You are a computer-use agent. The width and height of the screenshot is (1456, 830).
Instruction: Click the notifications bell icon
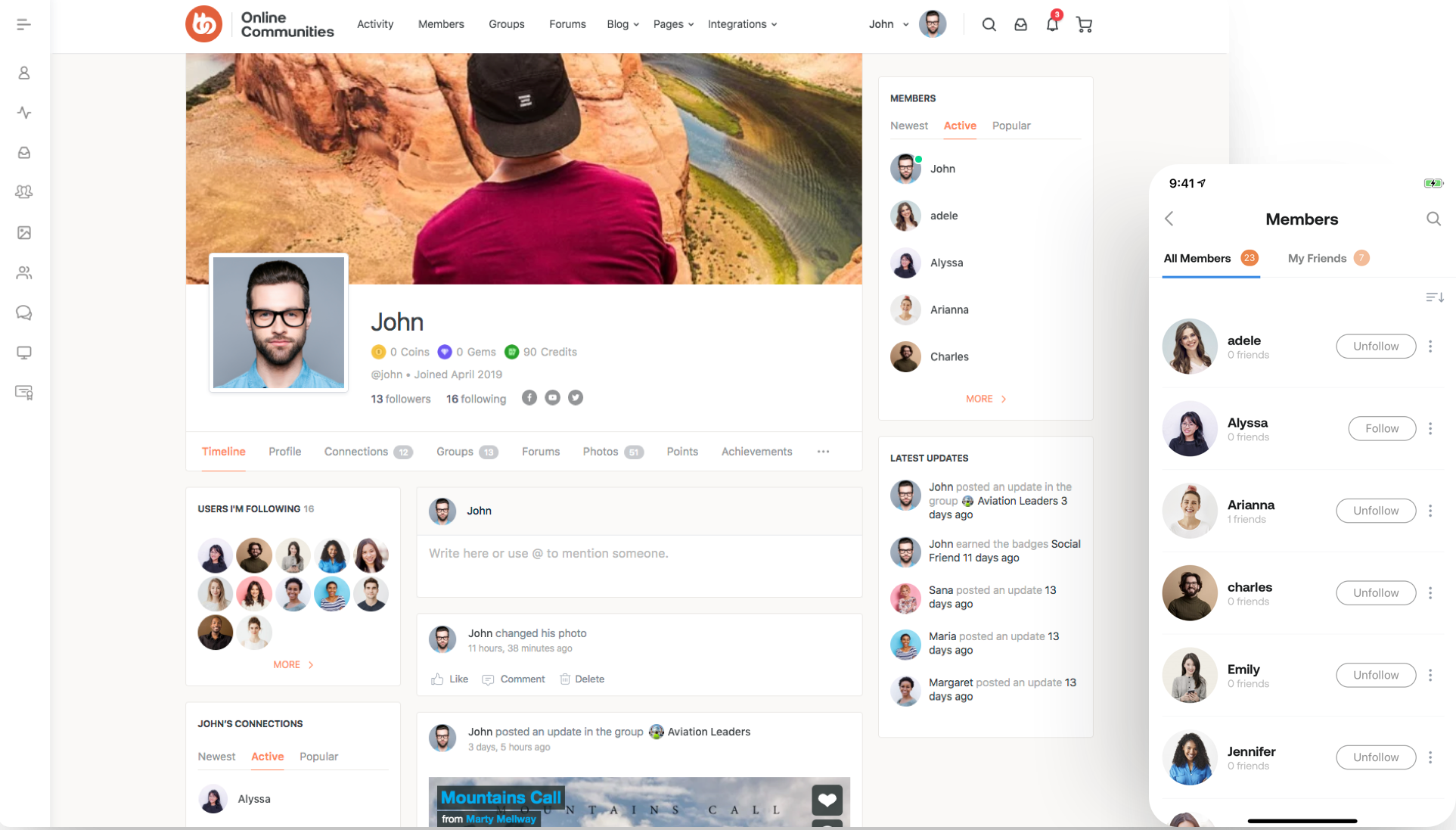click(1052, 24)
